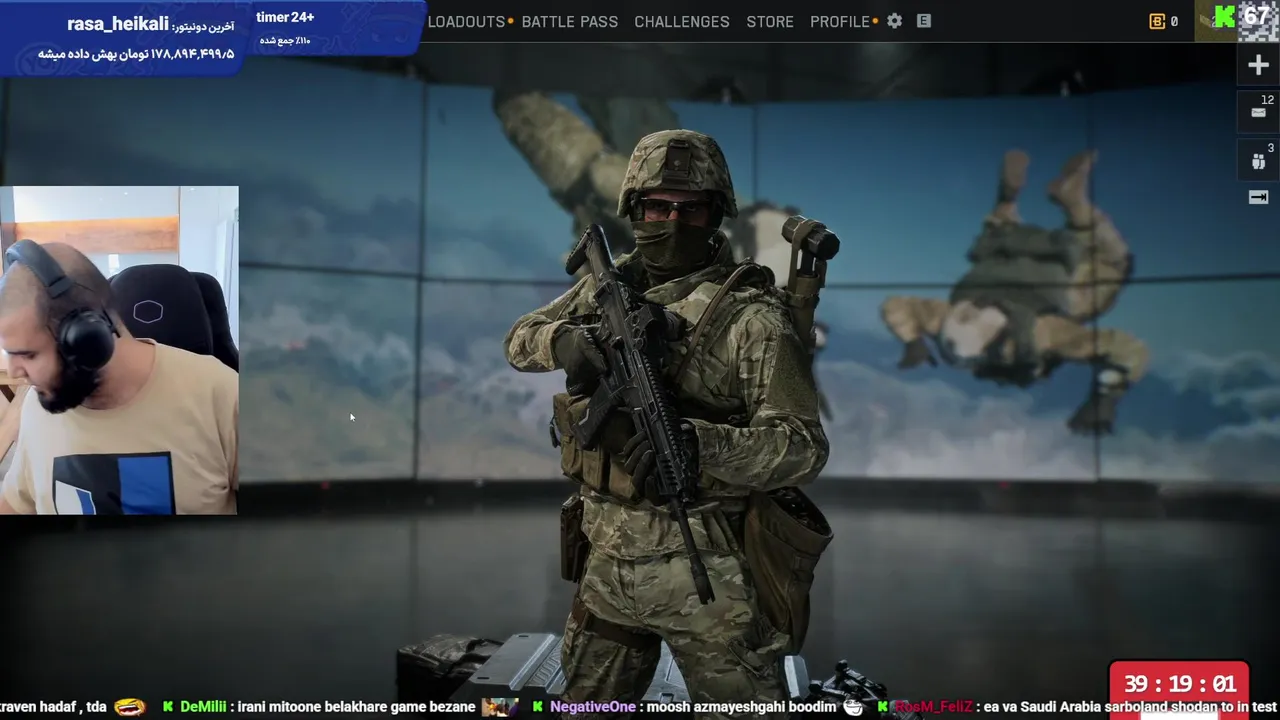Click the gold B currency icon
Viewport: 1280px width, 720px height.
point(1157,21)
